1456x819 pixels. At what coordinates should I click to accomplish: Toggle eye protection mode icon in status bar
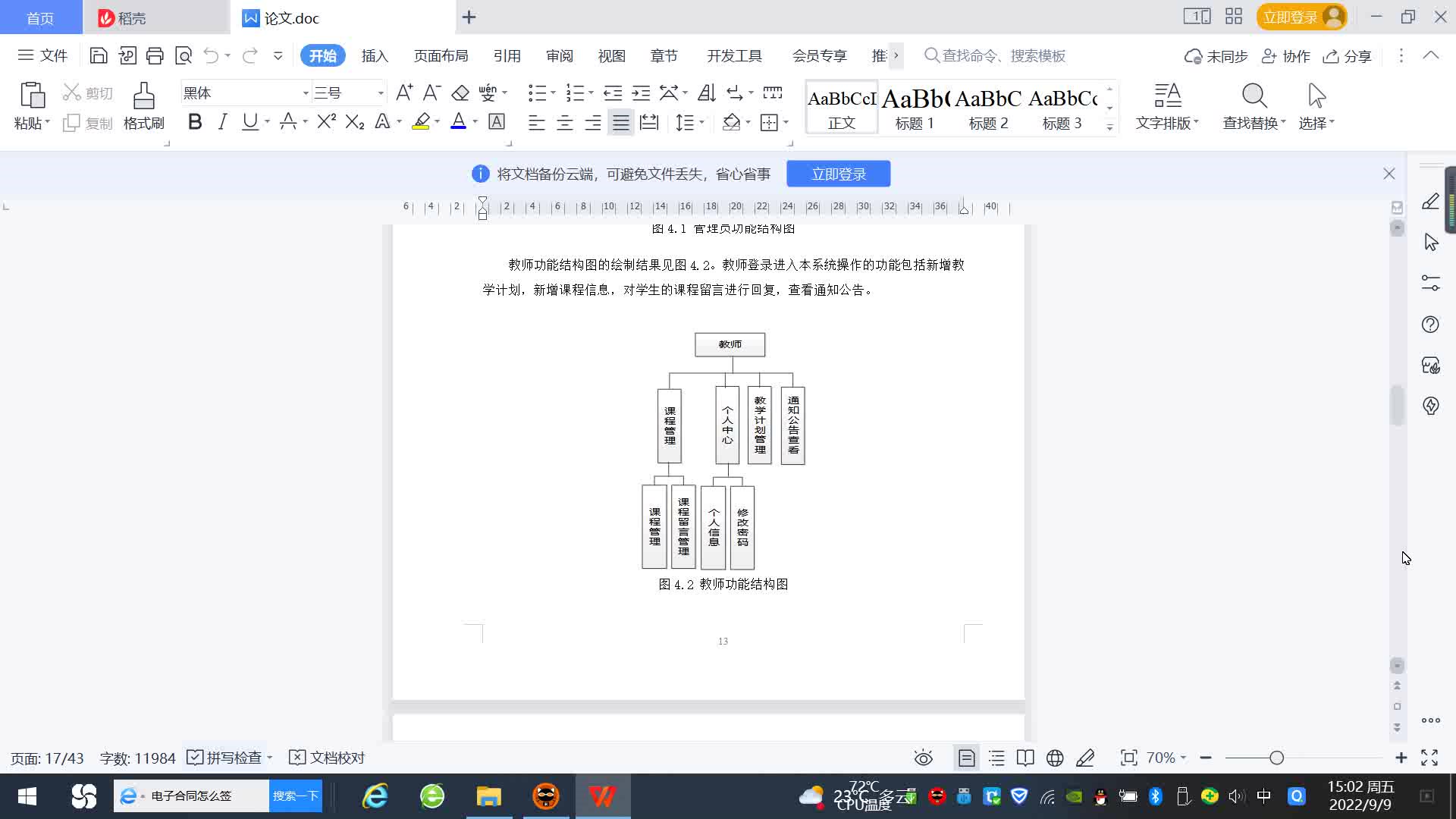pos(923,758)
